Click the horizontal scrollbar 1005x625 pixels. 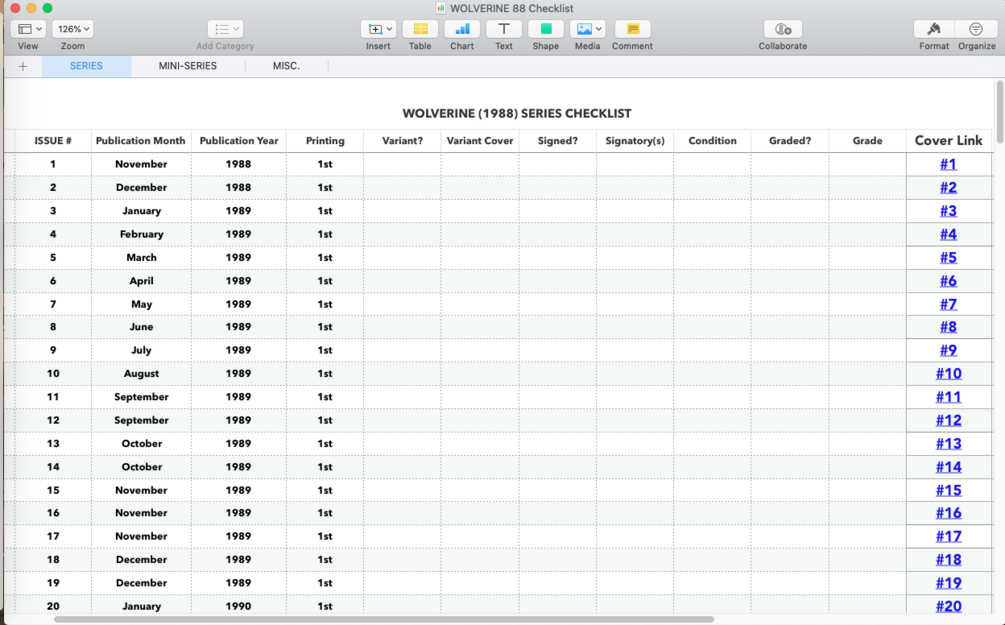coord(384,619)
